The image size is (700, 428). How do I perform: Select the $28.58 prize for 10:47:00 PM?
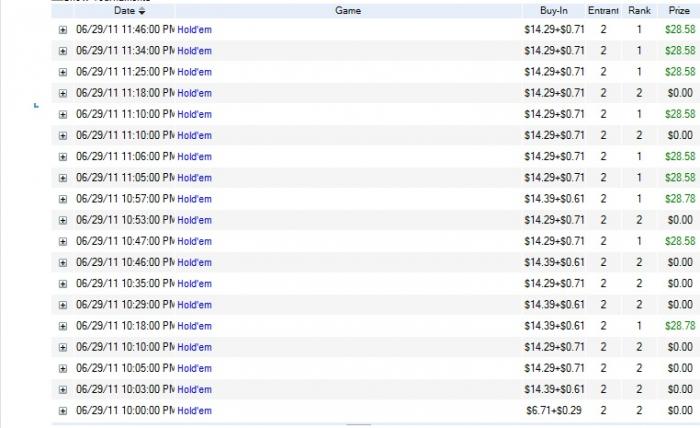click(x=680, y=241)
